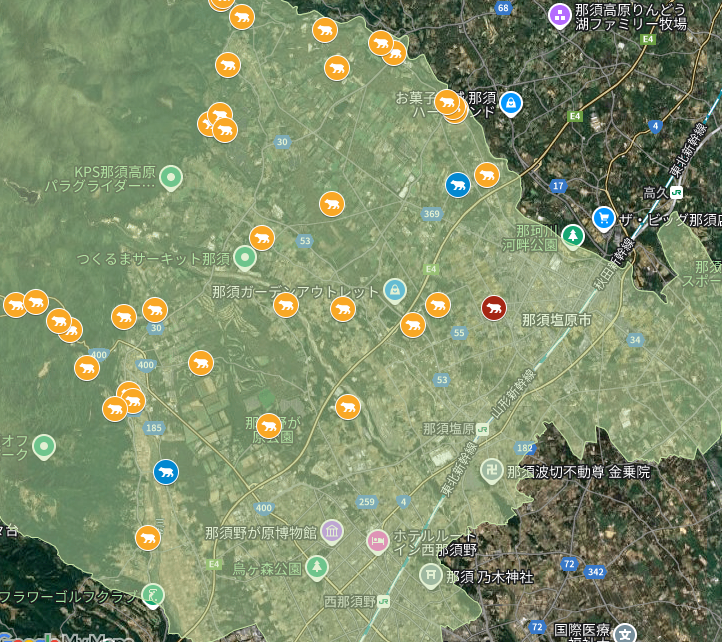Screen dimensions: 722x642
Task: Select the KPS那須高原パラグライダー green pin
Action: (171, 177)
